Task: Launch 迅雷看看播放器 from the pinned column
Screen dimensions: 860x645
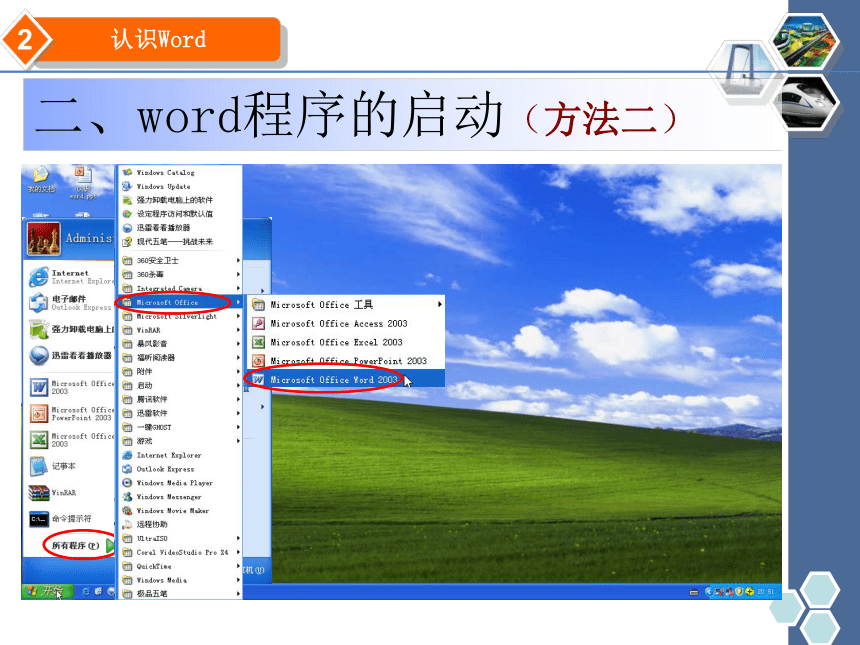Action: (71, 355)
